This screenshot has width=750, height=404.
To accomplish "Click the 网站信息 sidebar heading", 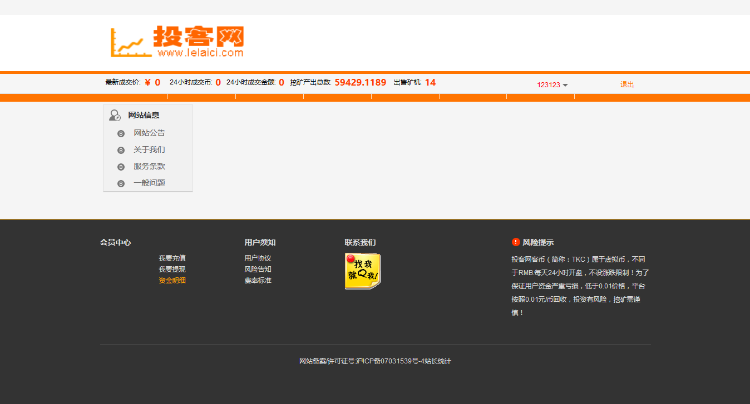I will 143,115.
